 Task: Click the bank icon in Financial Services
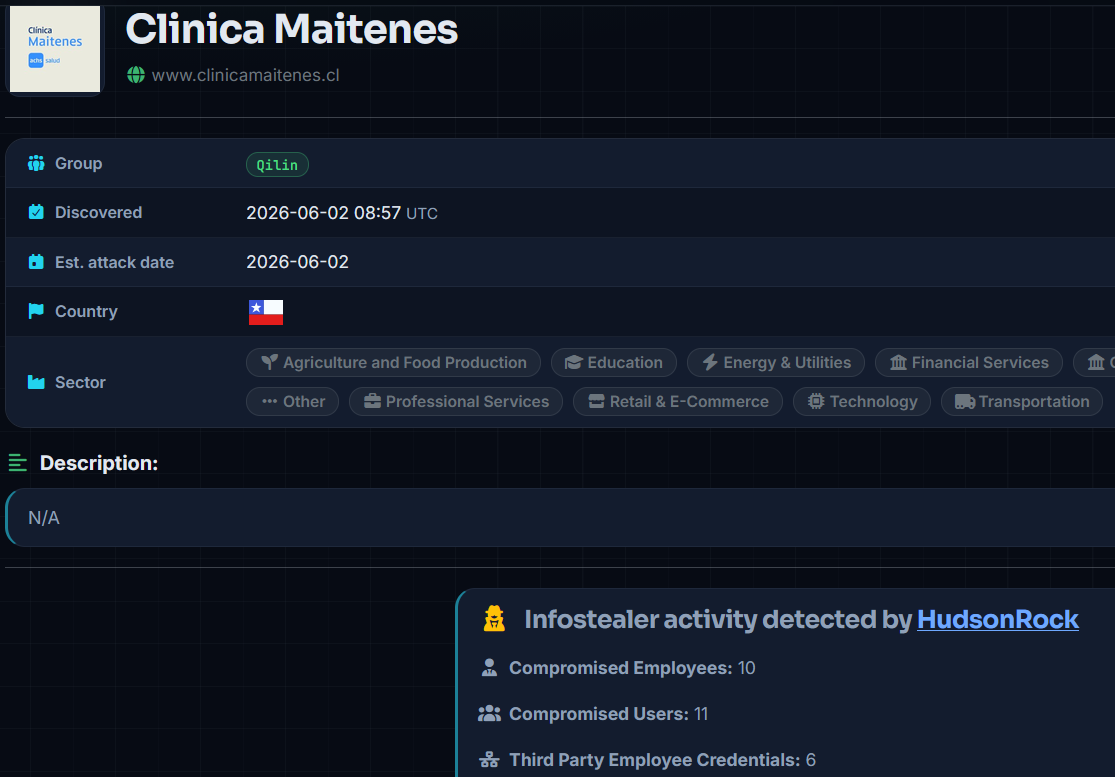click(898, 363)
